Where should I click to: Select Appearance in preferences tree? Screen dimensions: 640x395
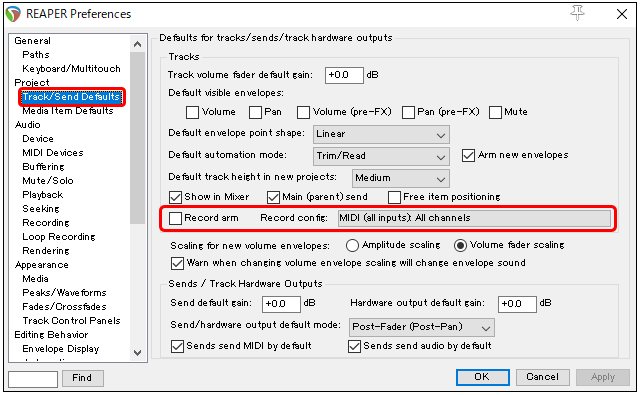point(42,265)
